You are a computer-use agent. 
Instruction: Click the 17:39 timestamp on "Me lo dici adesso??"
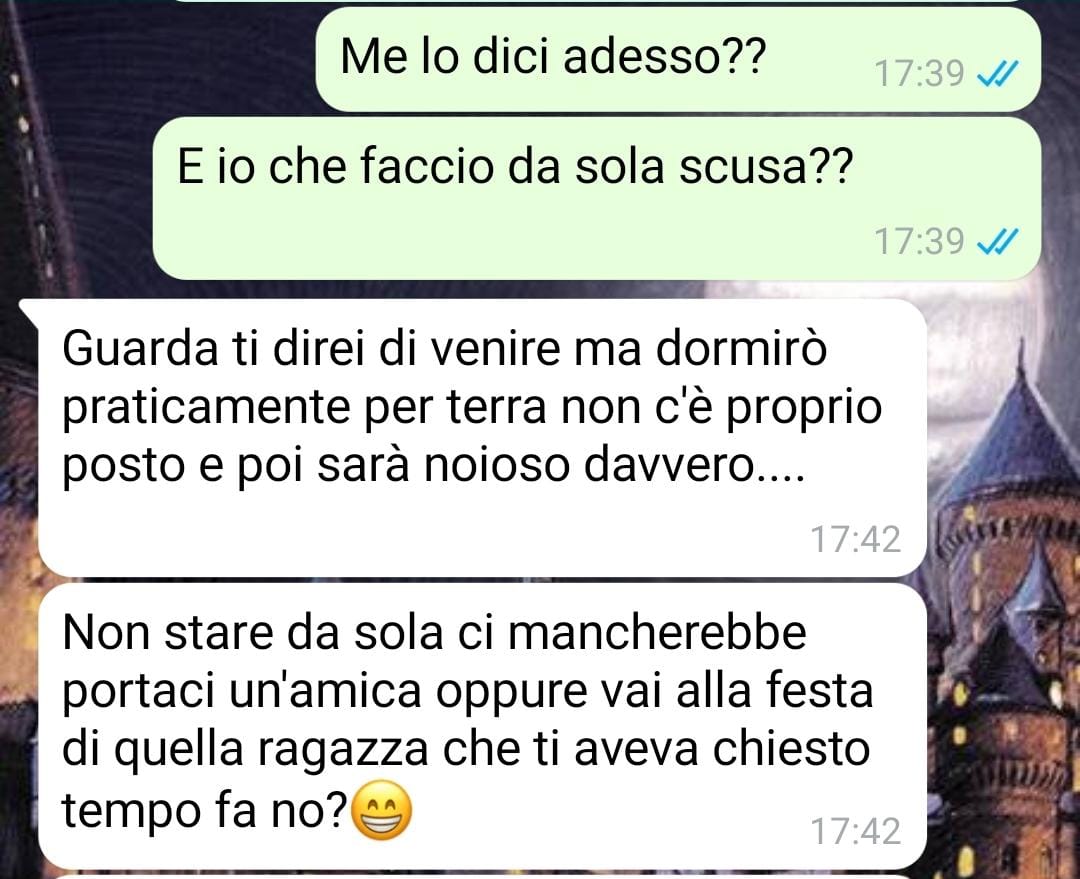[x=919, y=73]
